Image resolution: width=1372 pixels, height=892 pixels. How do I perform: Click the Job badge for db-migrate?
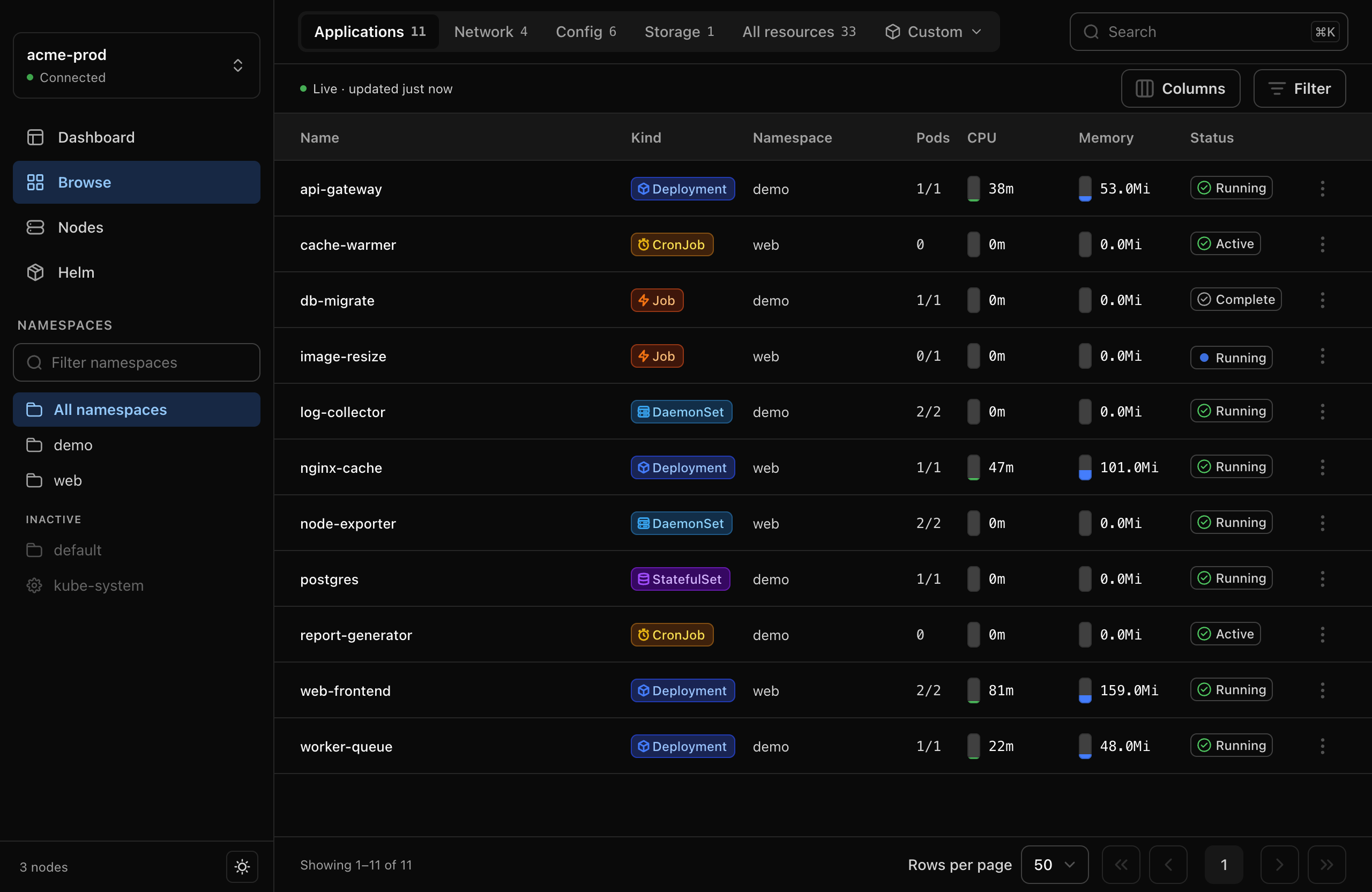click(x=657, y=300)
